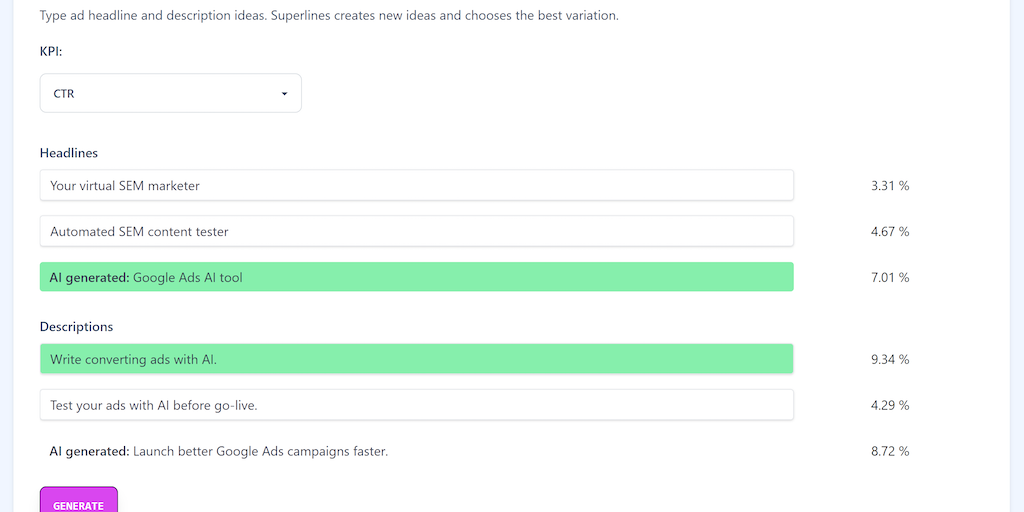1024x512 pixels.
Task: Click the caret arrow in the KPI selector
Action: click(284, 94)
